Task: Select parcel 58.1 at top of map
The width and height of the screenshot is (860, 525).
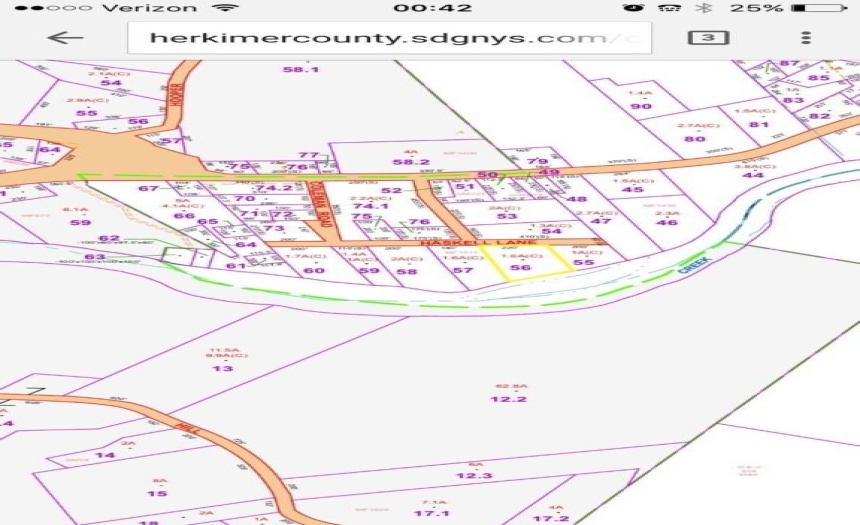Action: 300,69
